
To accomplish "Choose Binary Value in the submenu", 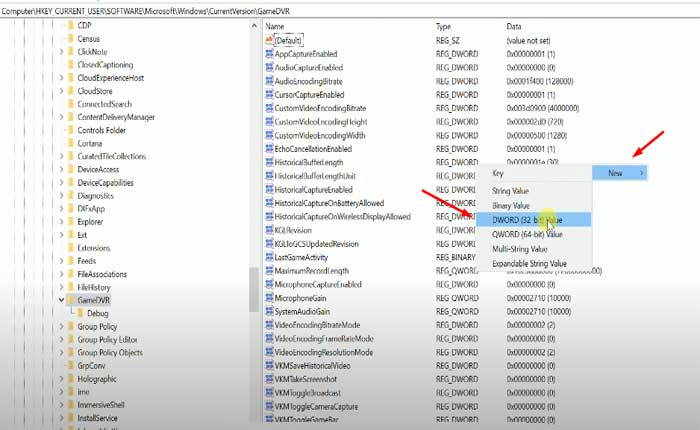I will (534, 205).
